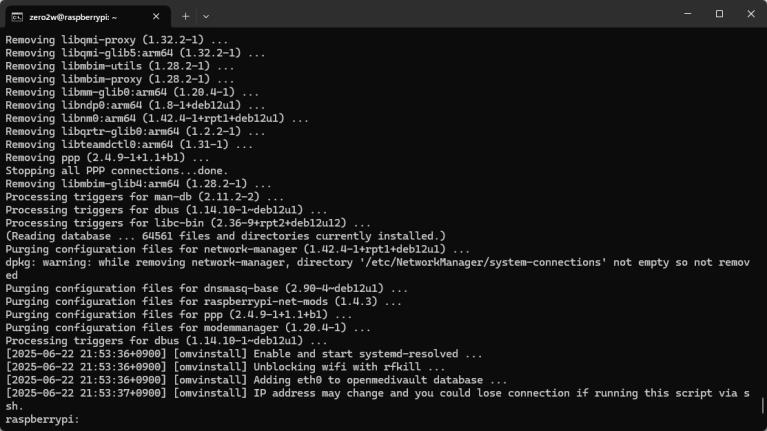Click the 'Removing libqmi-proxy' top line
The image size is (767, 431).
pyautogui.click(x=117, y=40)
